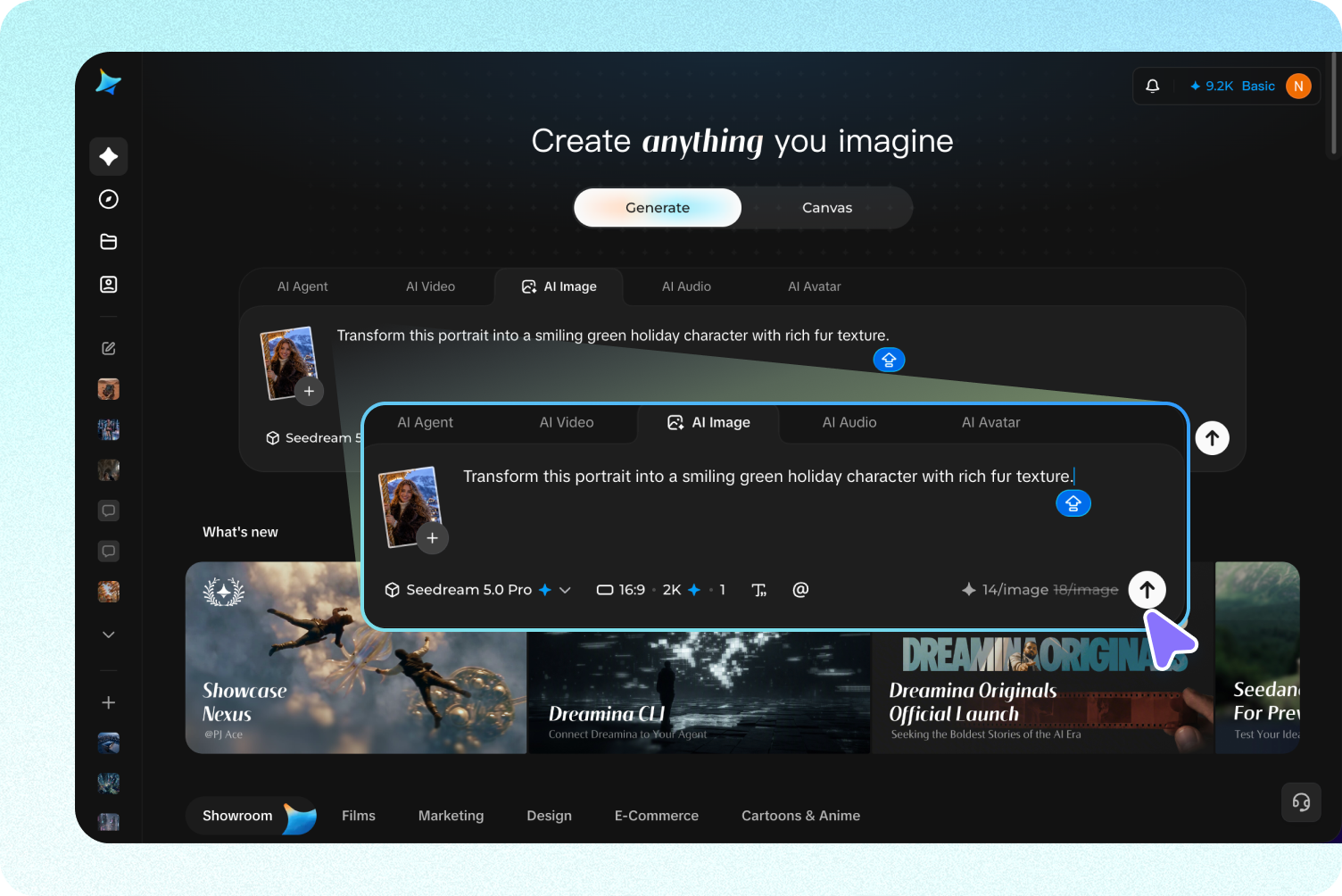Open the Seedream 5.0 Pro model dropdown

coord(477,590)
